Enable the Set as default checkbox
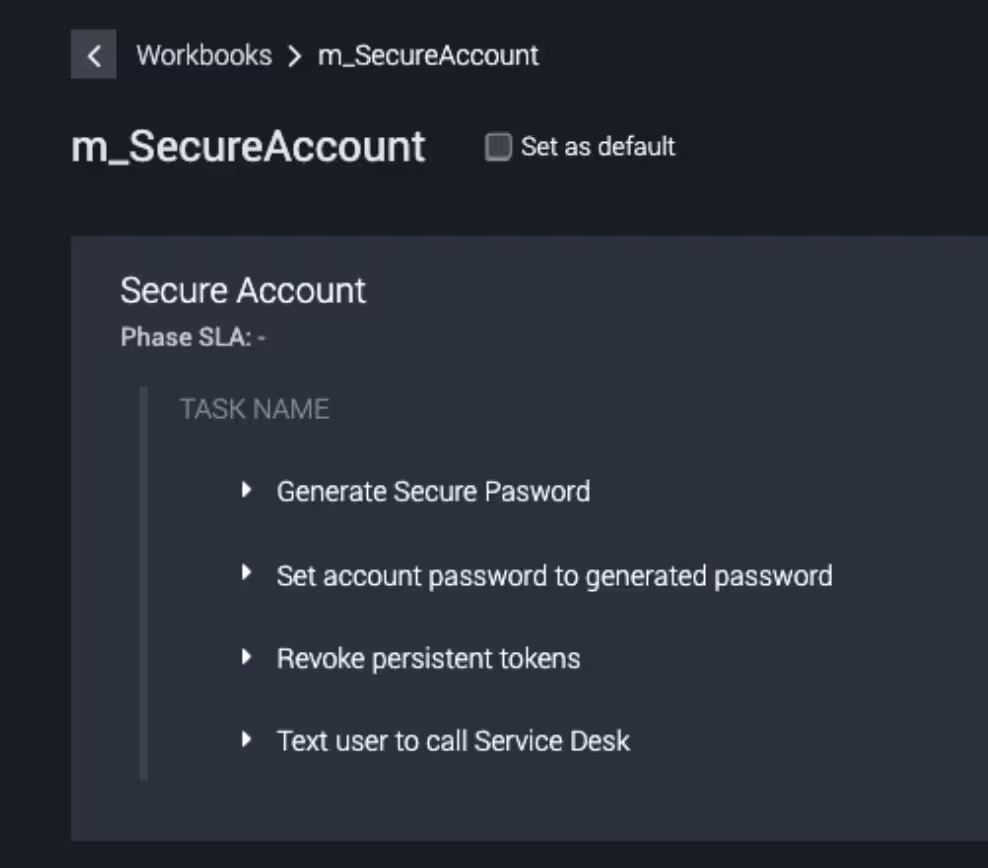988x868 pixels. point(498,148)
